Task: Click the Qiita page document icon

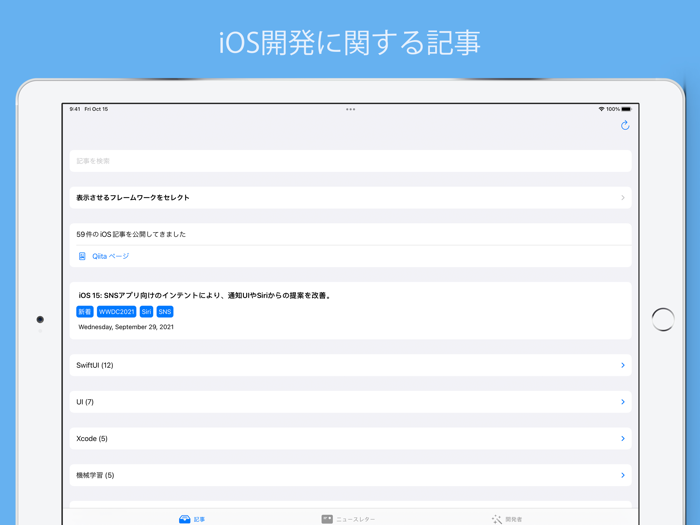Action: [x=82, y=256]
